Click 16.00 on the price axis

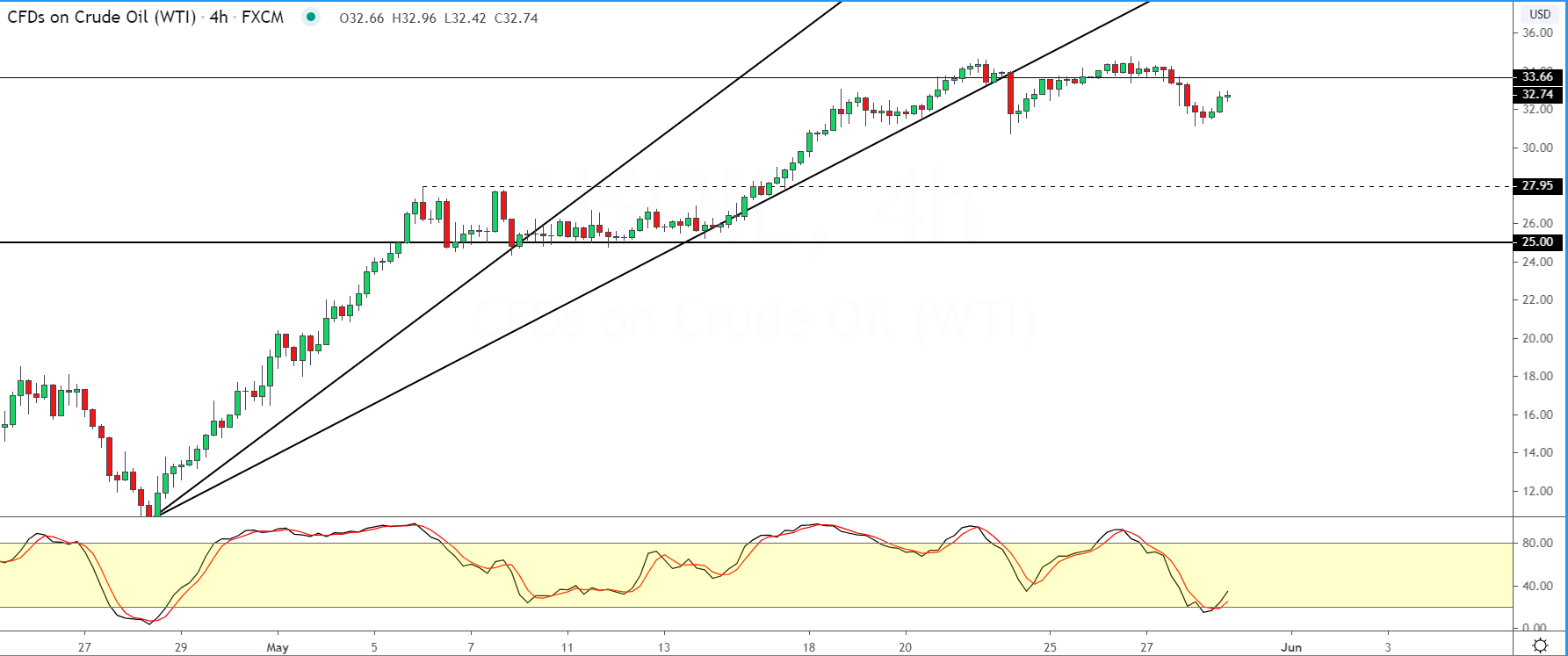[1537, 415]
